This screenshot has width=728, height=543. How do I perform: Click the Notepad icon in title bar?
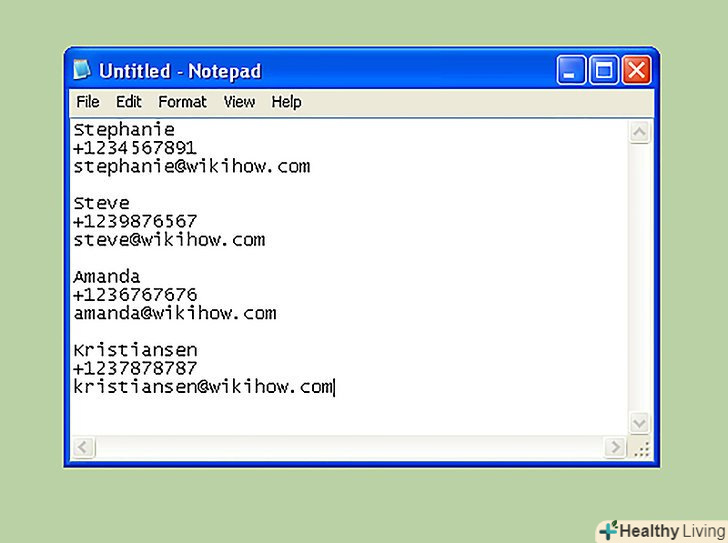pos(82,70)
